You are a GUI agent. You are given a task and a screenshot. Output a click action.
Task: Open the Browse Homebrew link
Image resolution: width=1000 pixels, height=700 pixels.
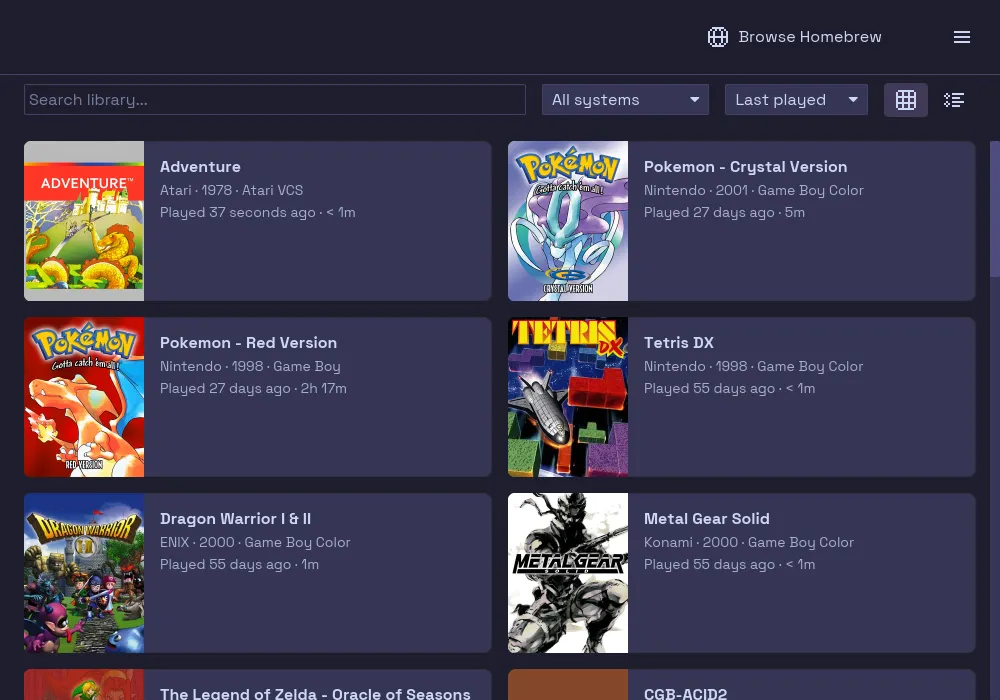[x=795, y=37]
